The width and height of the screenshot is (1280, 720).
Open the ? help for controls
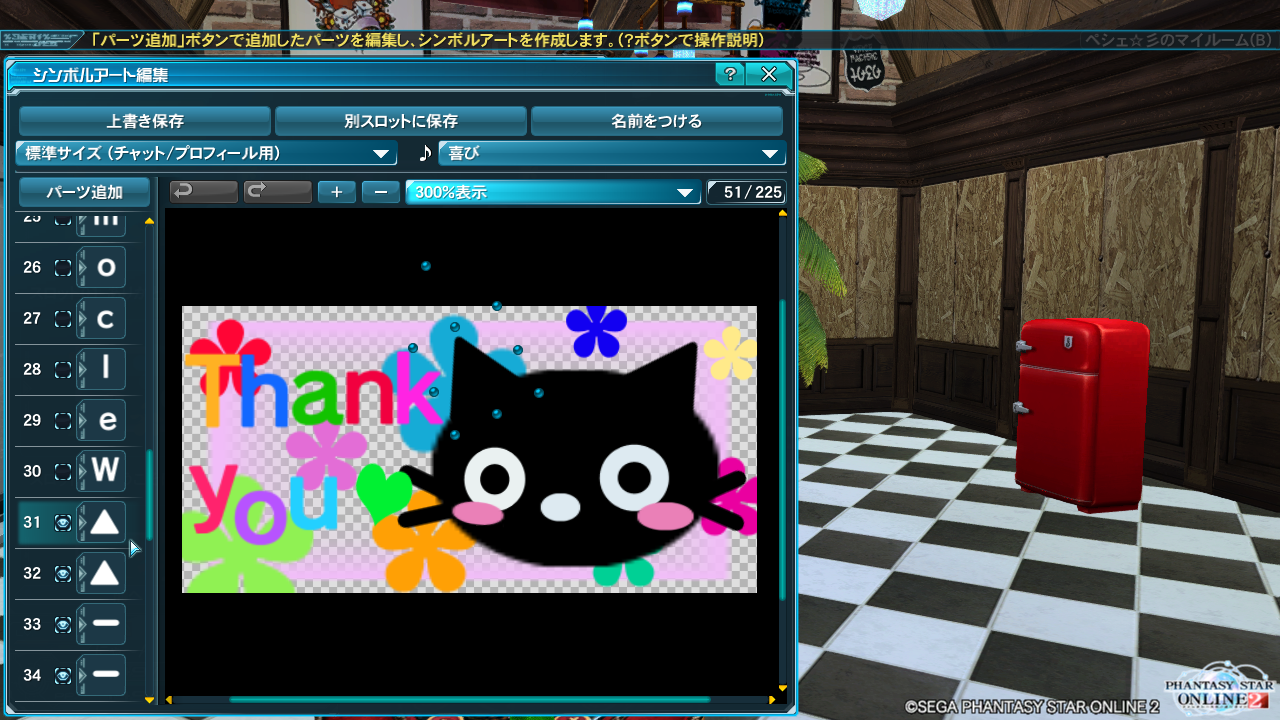tap(730, 74)
